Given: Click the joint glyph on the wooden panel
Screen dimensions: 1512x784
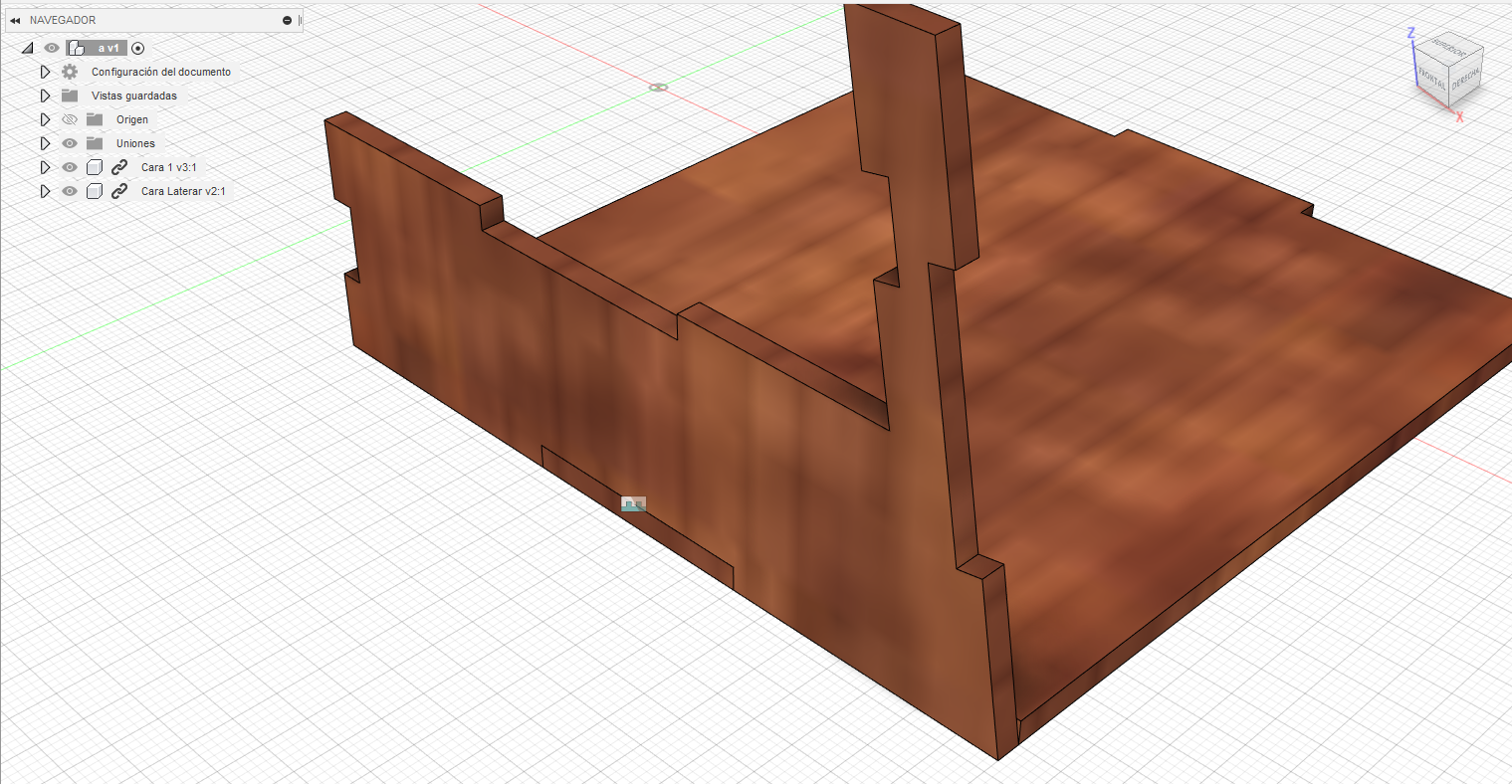Looking at the screenshot, I should (633, 504).
